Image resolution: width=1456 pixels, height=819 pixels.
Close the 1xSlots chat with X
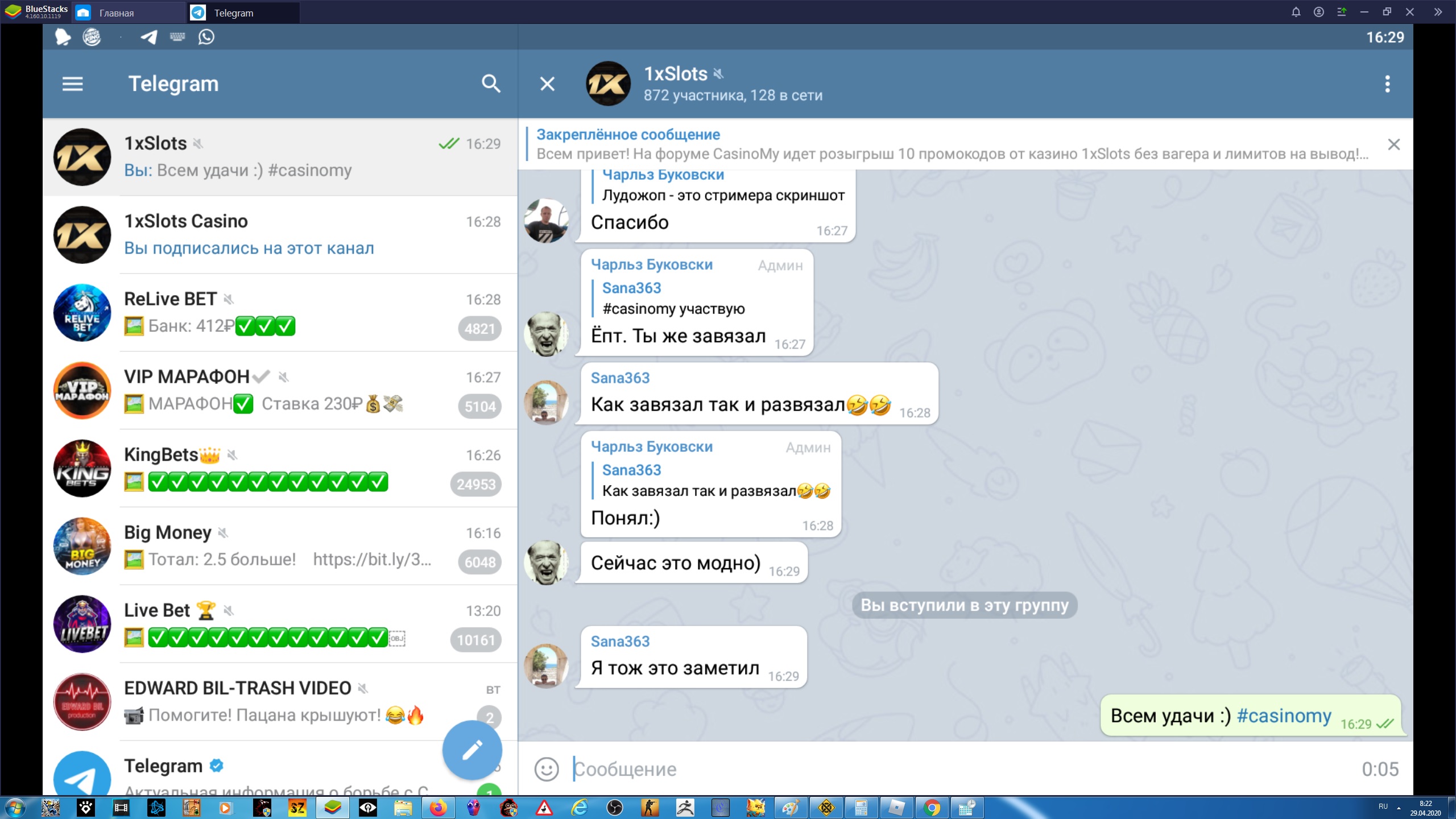tap(547, 84)
